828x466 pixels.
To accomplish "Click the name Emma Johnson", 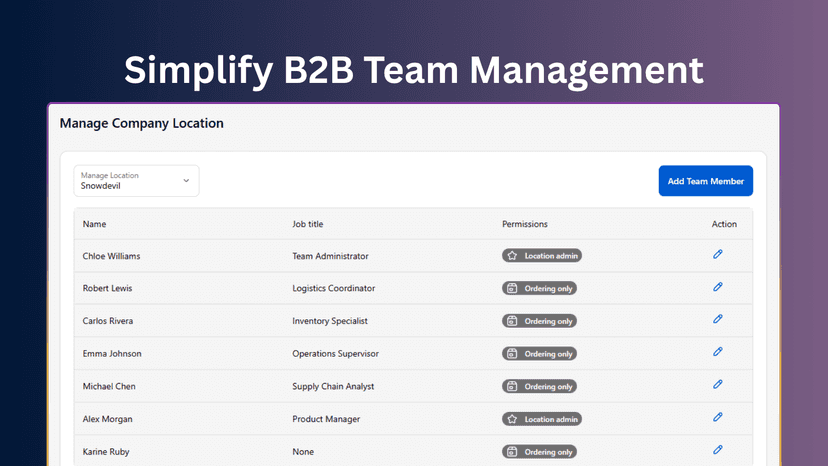I will (x=112, y=354).
